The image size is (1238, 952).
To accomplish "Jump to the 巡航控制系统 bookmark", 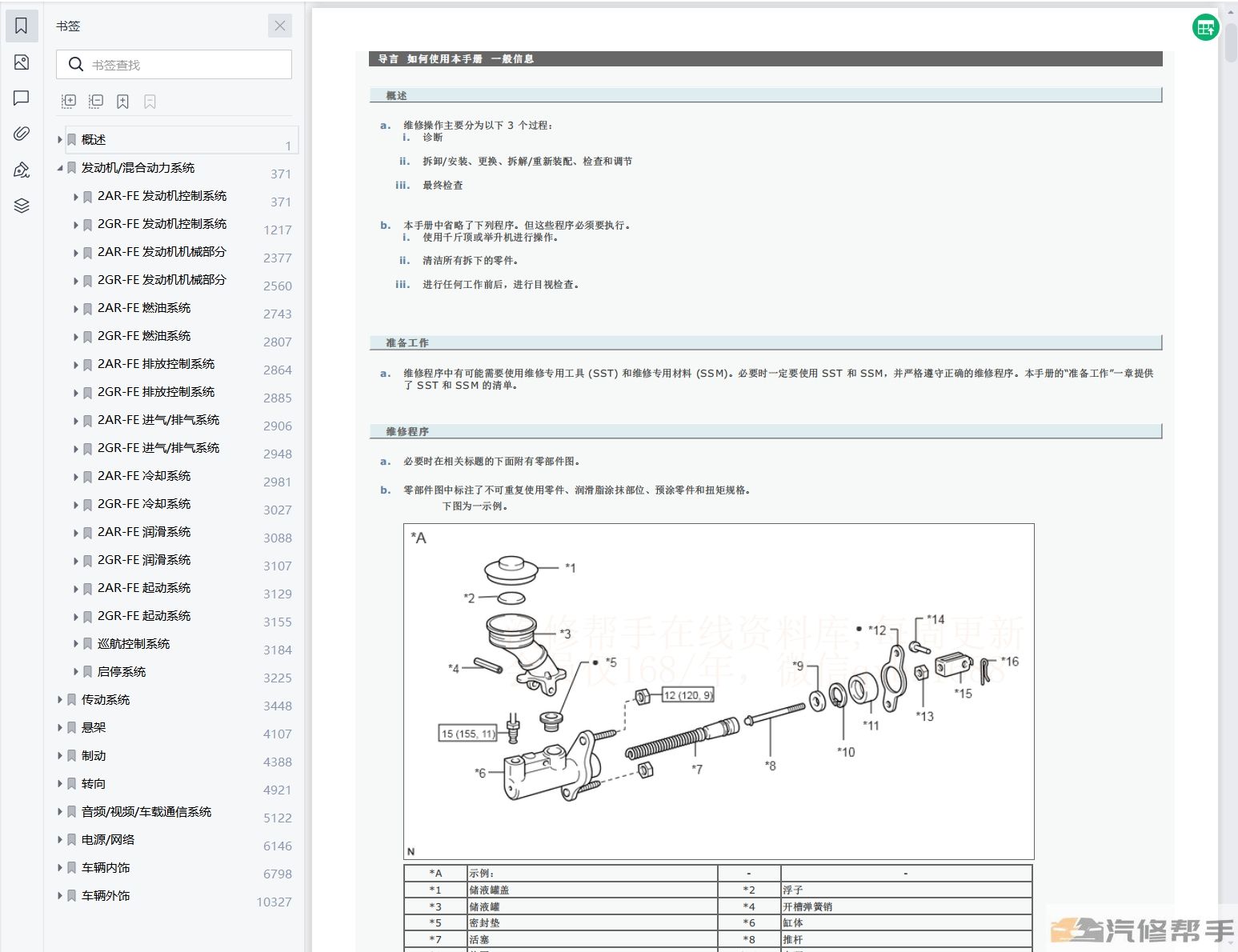I will 134,644.
